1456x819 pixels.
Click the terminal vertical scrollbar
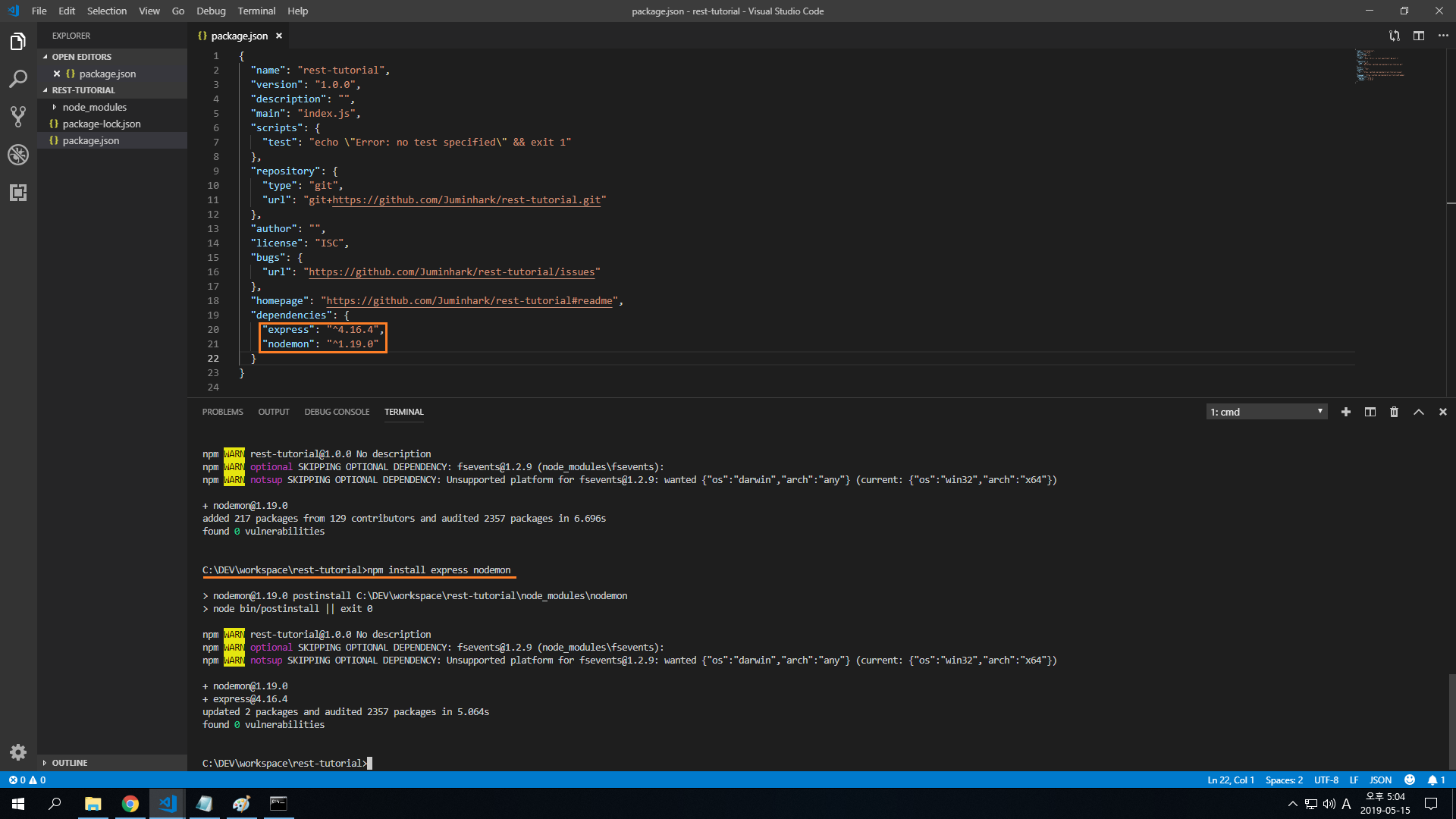1451,720
